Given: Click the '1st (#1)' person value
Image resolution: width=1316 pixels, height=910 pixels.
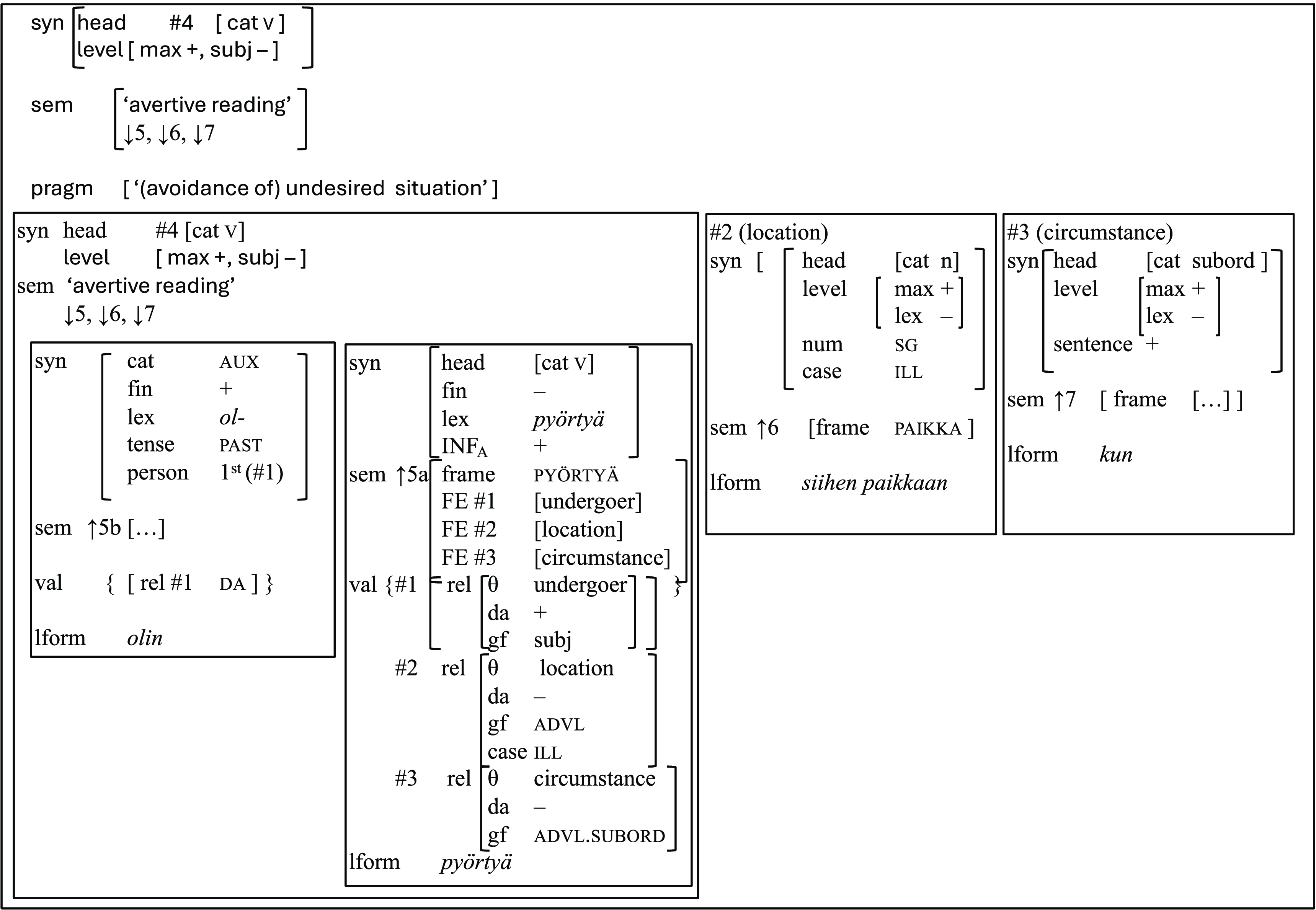Looking at the screenshot, I should pyautogui.click(x=251, y=473).
